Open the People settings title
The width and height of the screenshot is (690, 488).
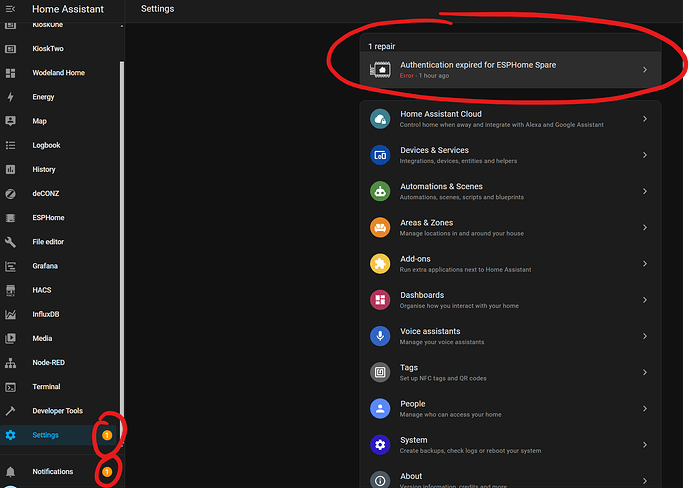(412, 404)
